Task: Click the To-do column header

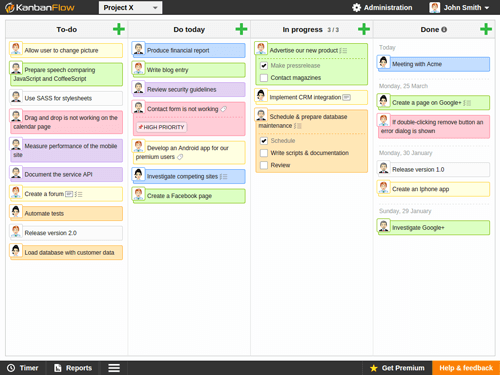Action: 67,30
